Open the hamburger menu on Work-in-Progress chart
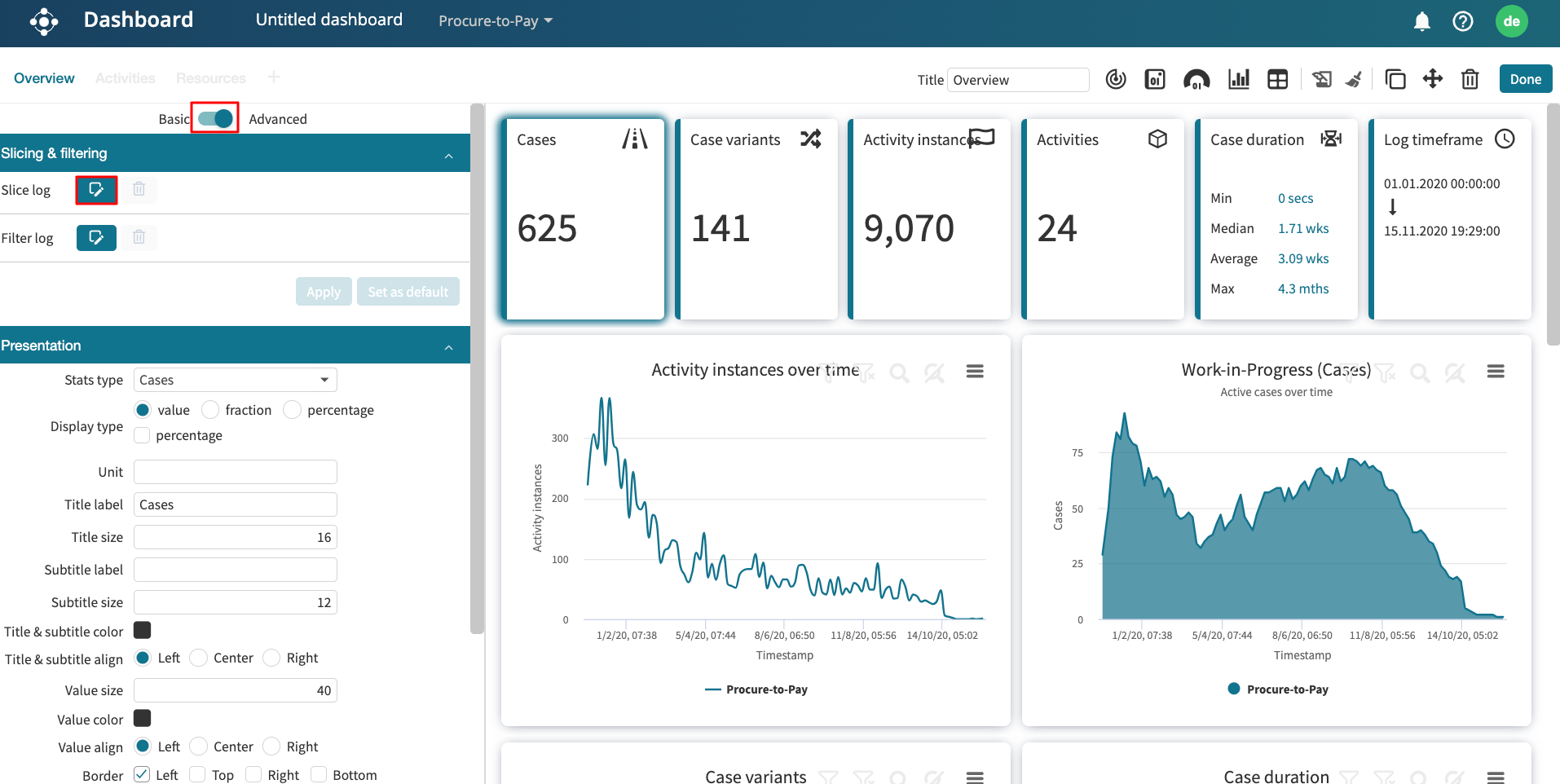Viewport: 1560px width, 784px height. pyautogui.click(x=1495, y=372)
